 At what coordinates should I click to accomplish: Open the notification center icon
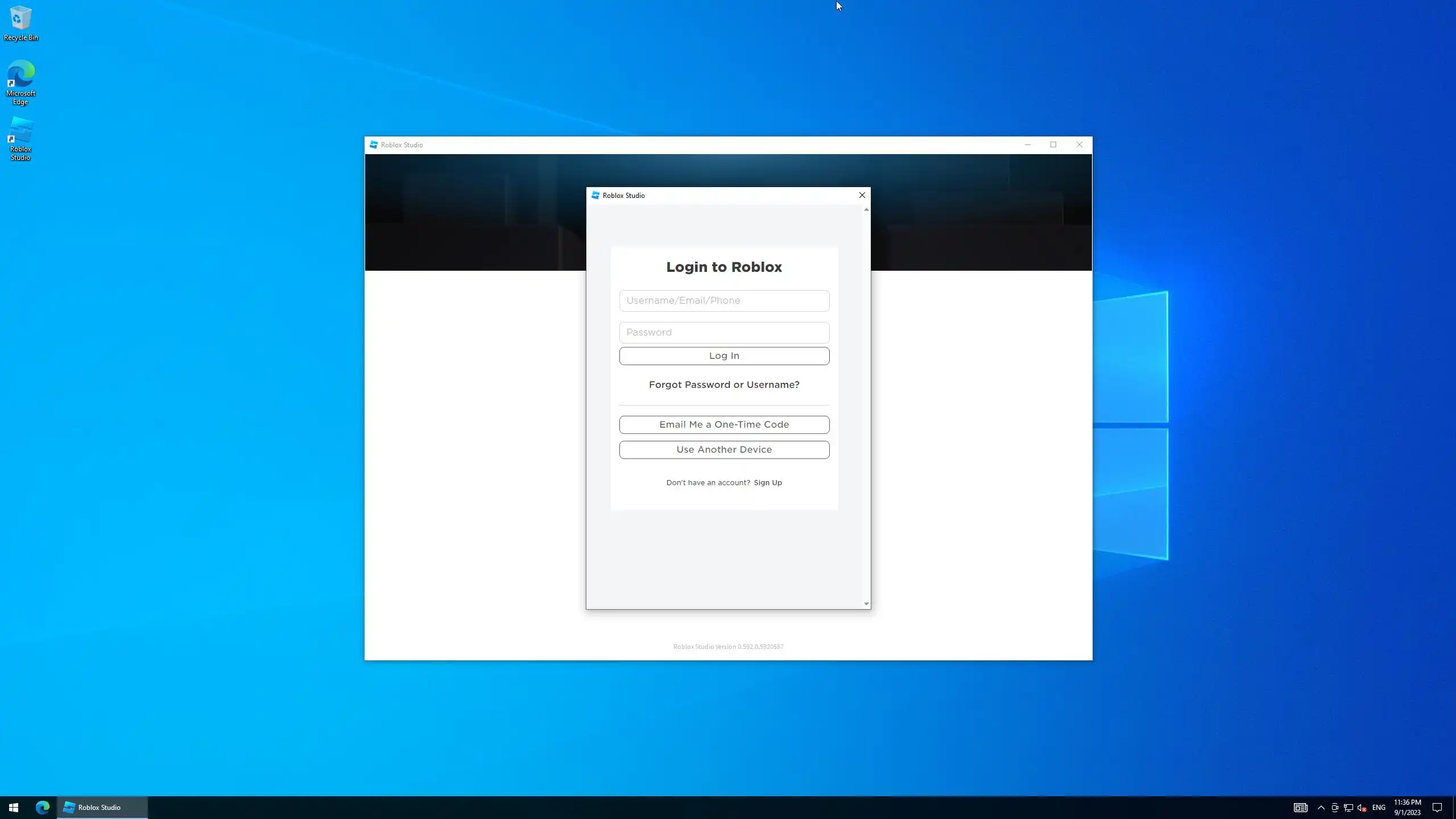tap(1437, 807)
